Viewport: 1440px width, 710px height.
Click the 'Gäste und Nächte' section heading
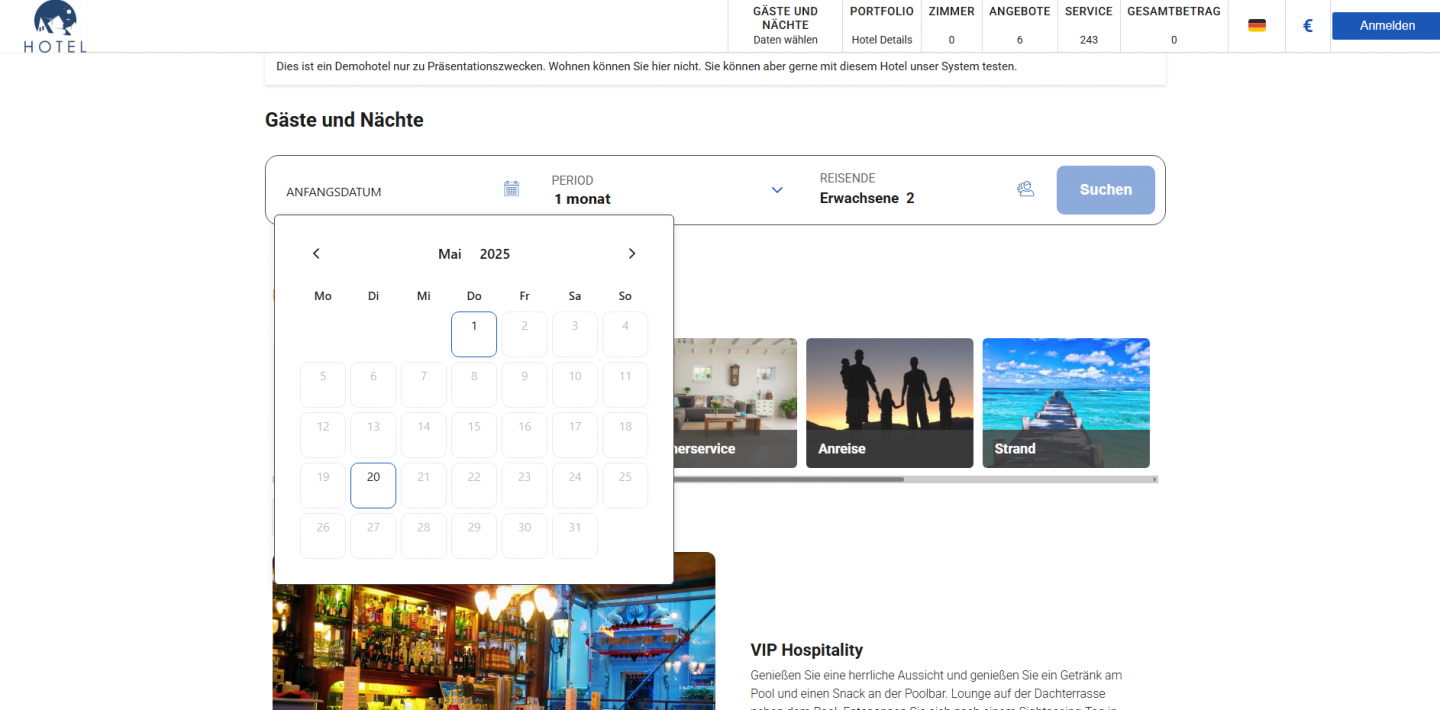click(344, 120)
